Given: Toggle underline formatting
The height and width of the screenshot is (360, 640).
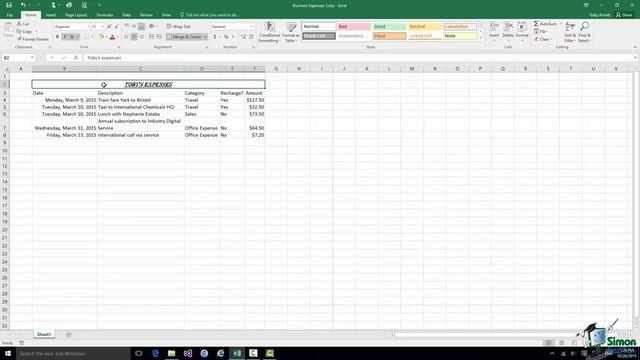Looking at the screenshot, I should tap(72, 37).
